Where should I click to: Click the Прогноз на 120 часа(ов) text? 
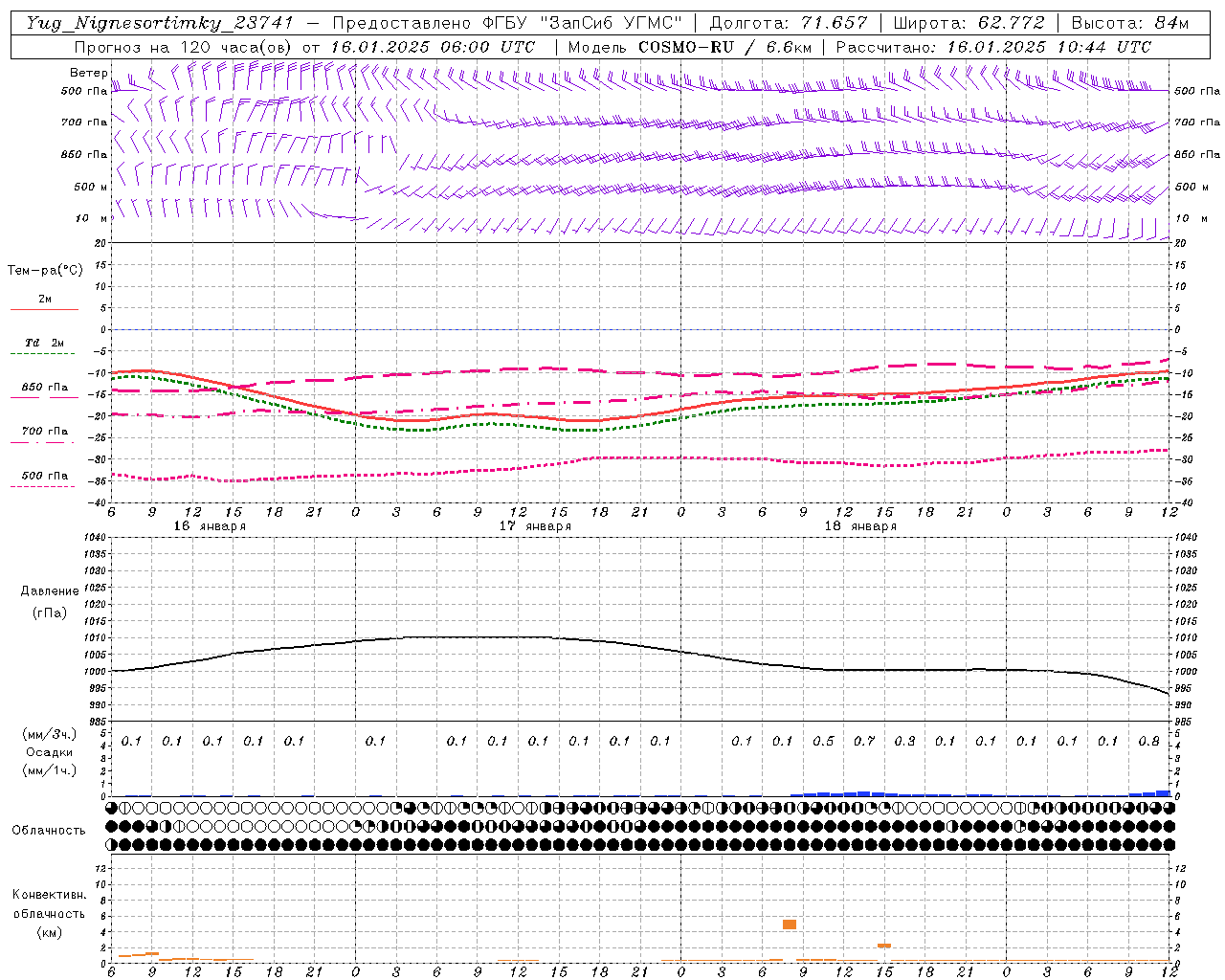pos(184,47)
